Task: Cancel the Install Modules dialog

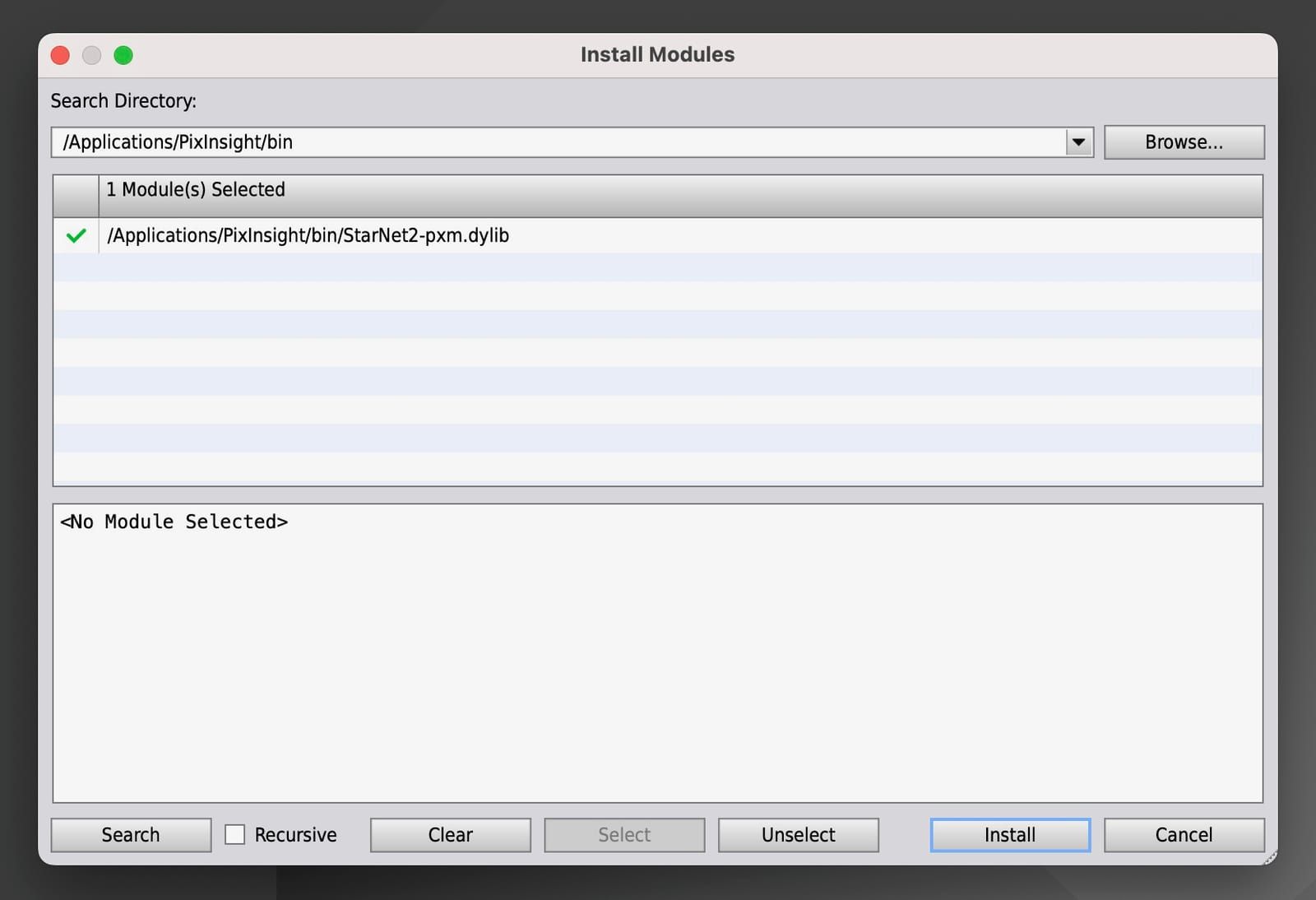Action: click(1184, 835)
